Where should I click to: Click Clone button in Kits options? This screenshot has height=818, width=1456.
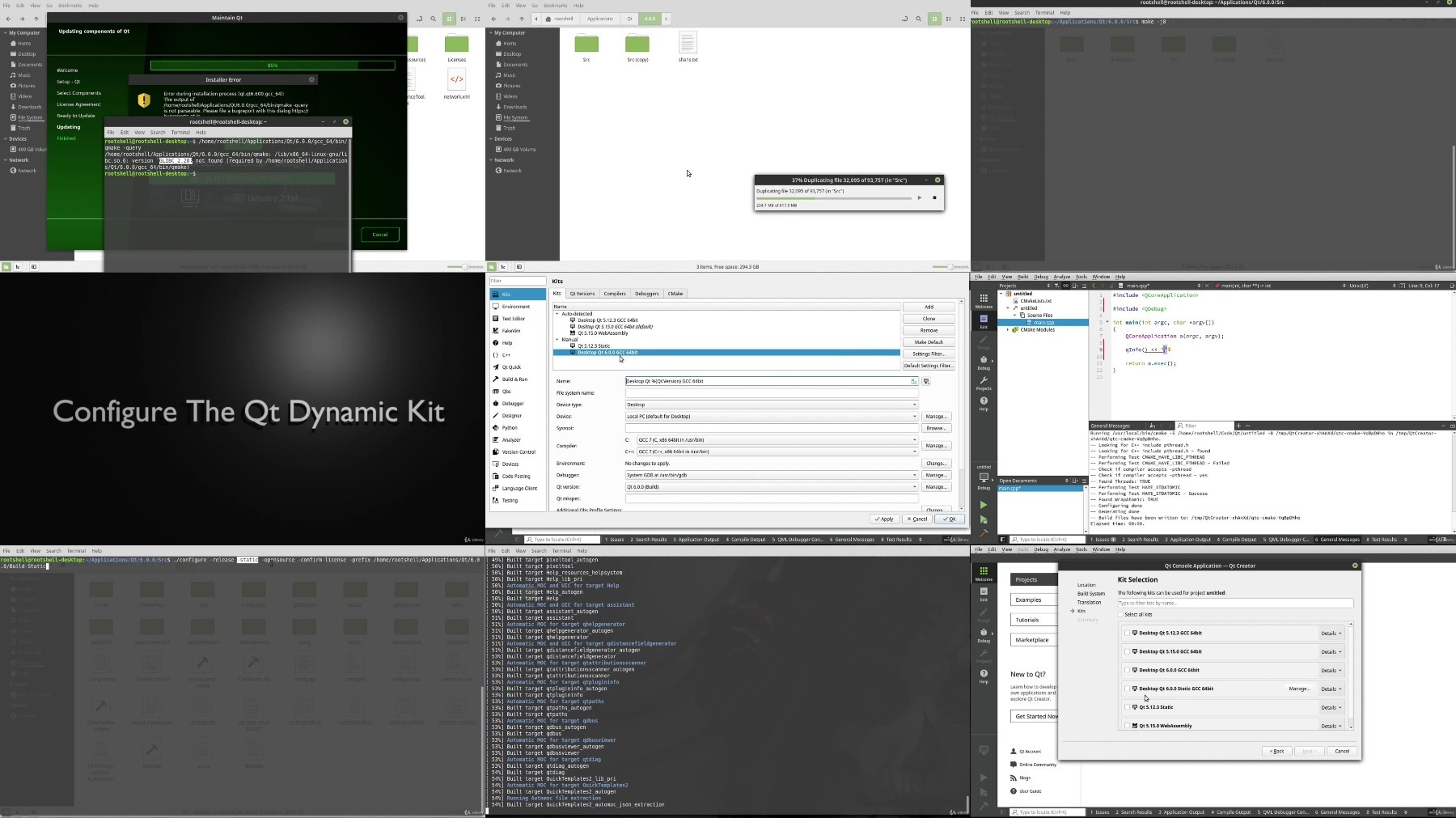click(929, 319)
